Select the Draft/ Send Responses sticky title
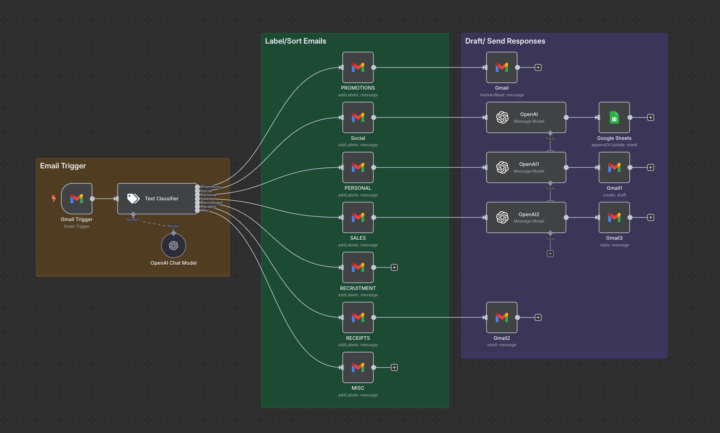Screen dimensions: 720x433 pos(505,41)
